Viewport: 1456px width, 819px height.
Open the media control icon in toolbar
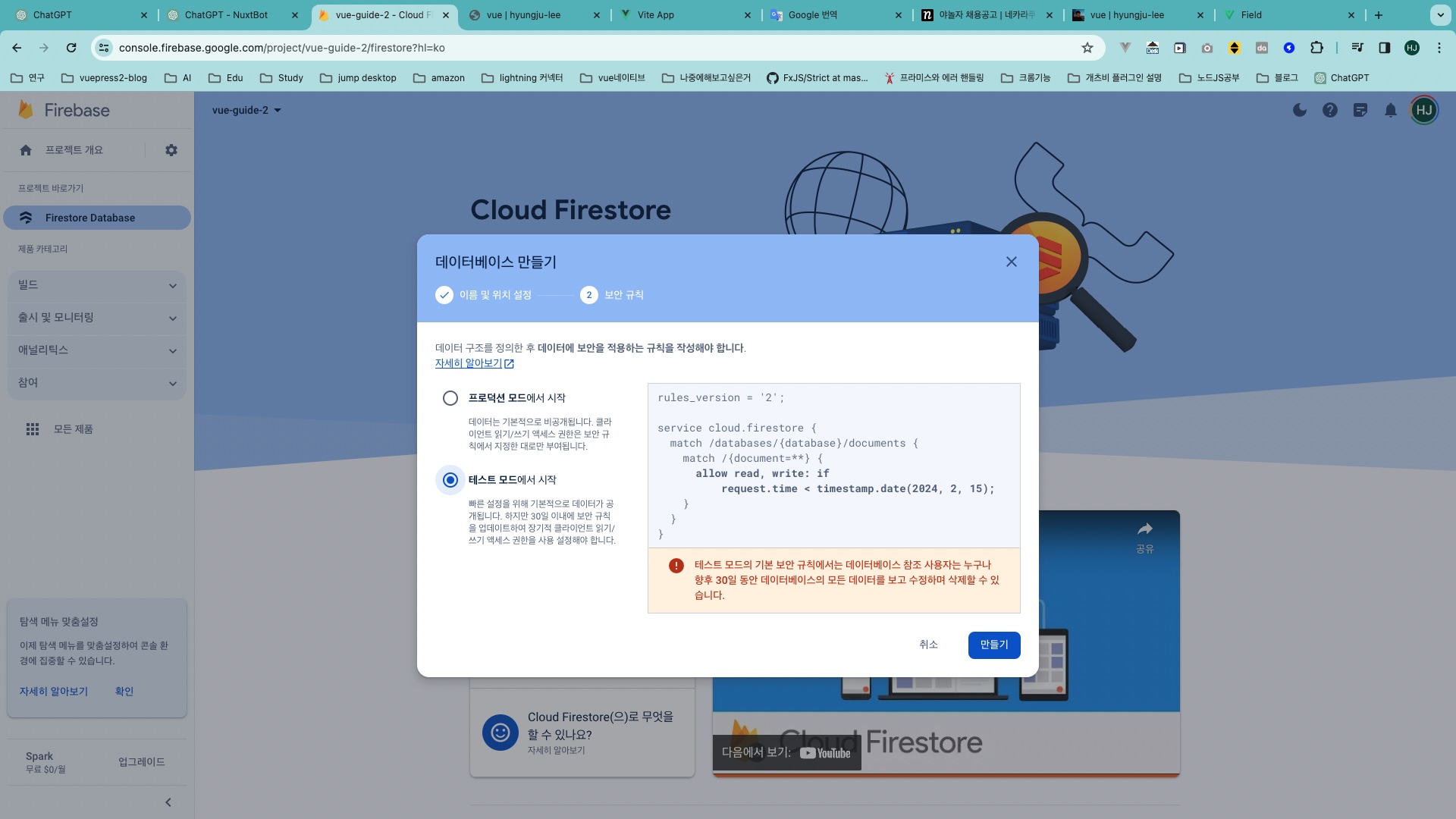coord(1357,48)
